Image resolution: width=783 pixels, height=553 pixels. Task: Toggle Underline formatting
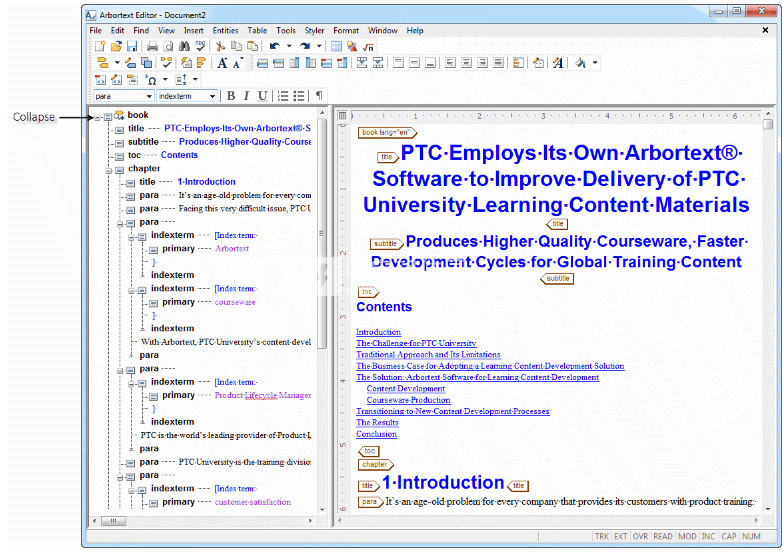262,96
